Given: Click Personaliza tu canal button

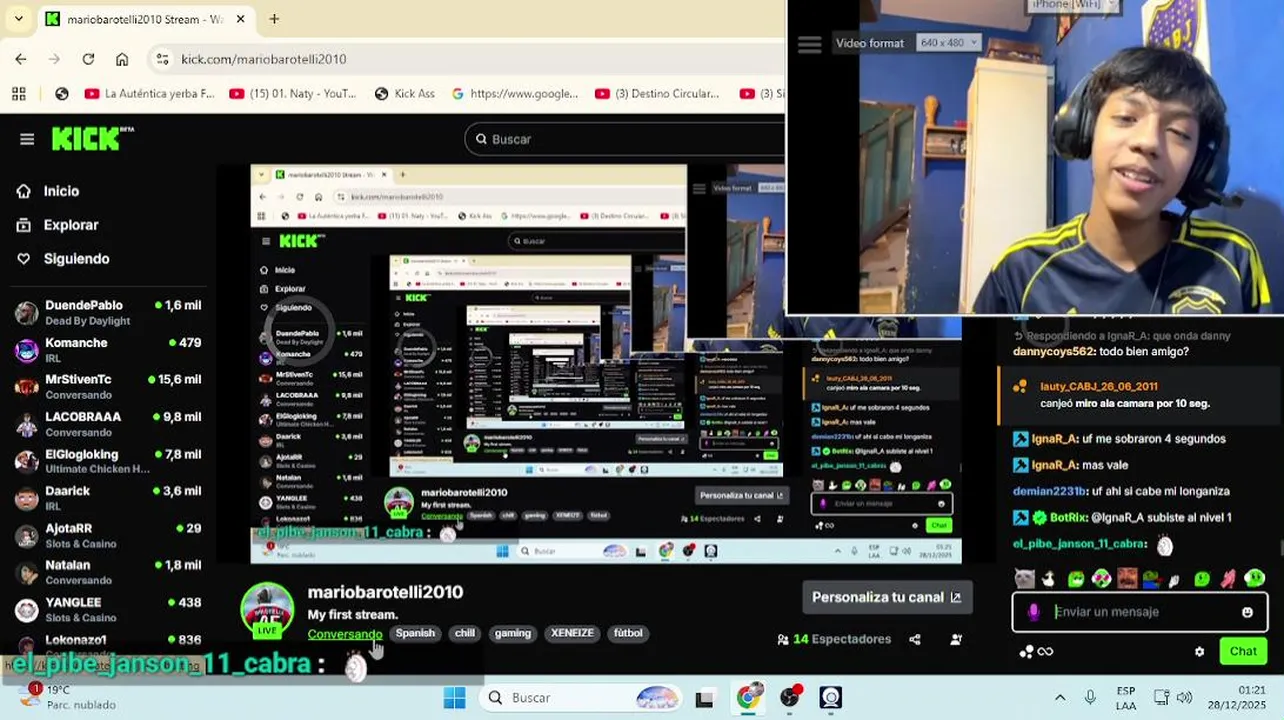Looking at the screenshot, I should tap(886, 597).
